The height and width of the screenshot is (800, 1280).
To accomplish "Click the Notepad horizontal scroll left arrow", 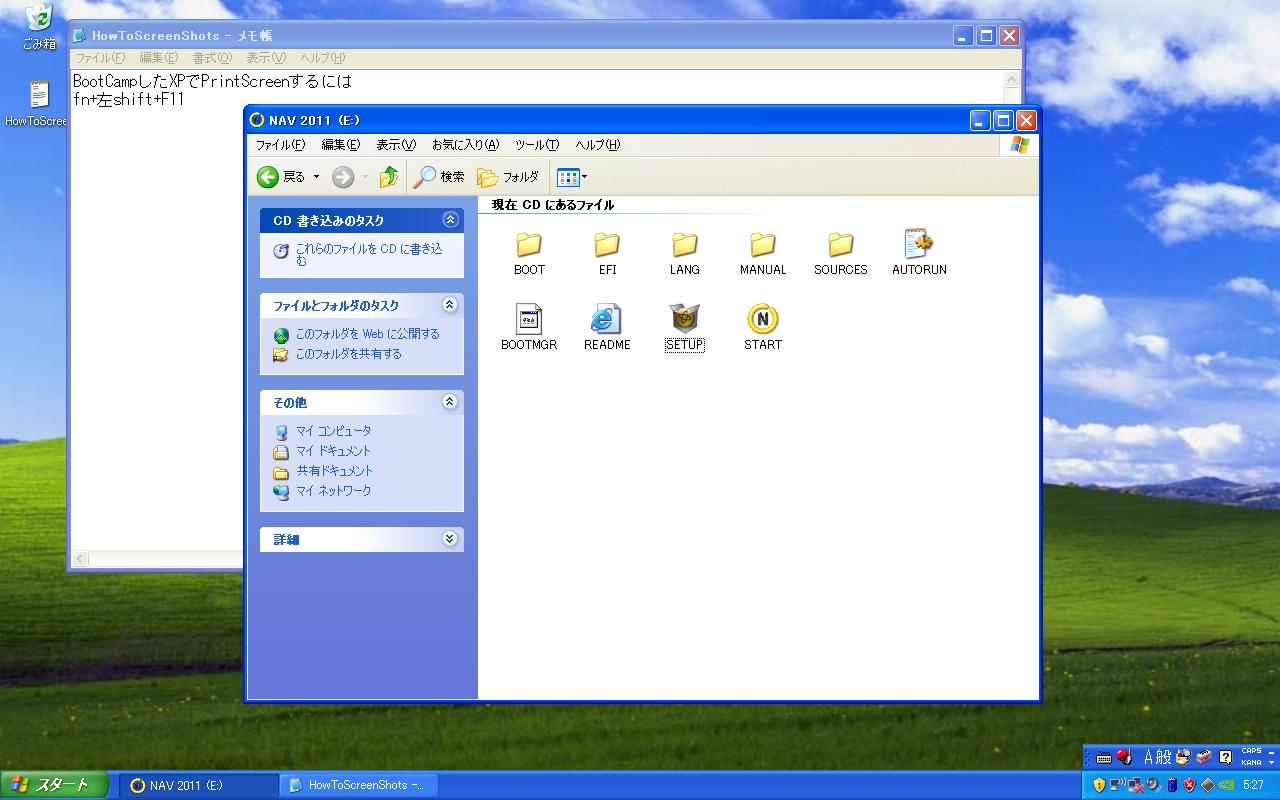I will point(81,560).
